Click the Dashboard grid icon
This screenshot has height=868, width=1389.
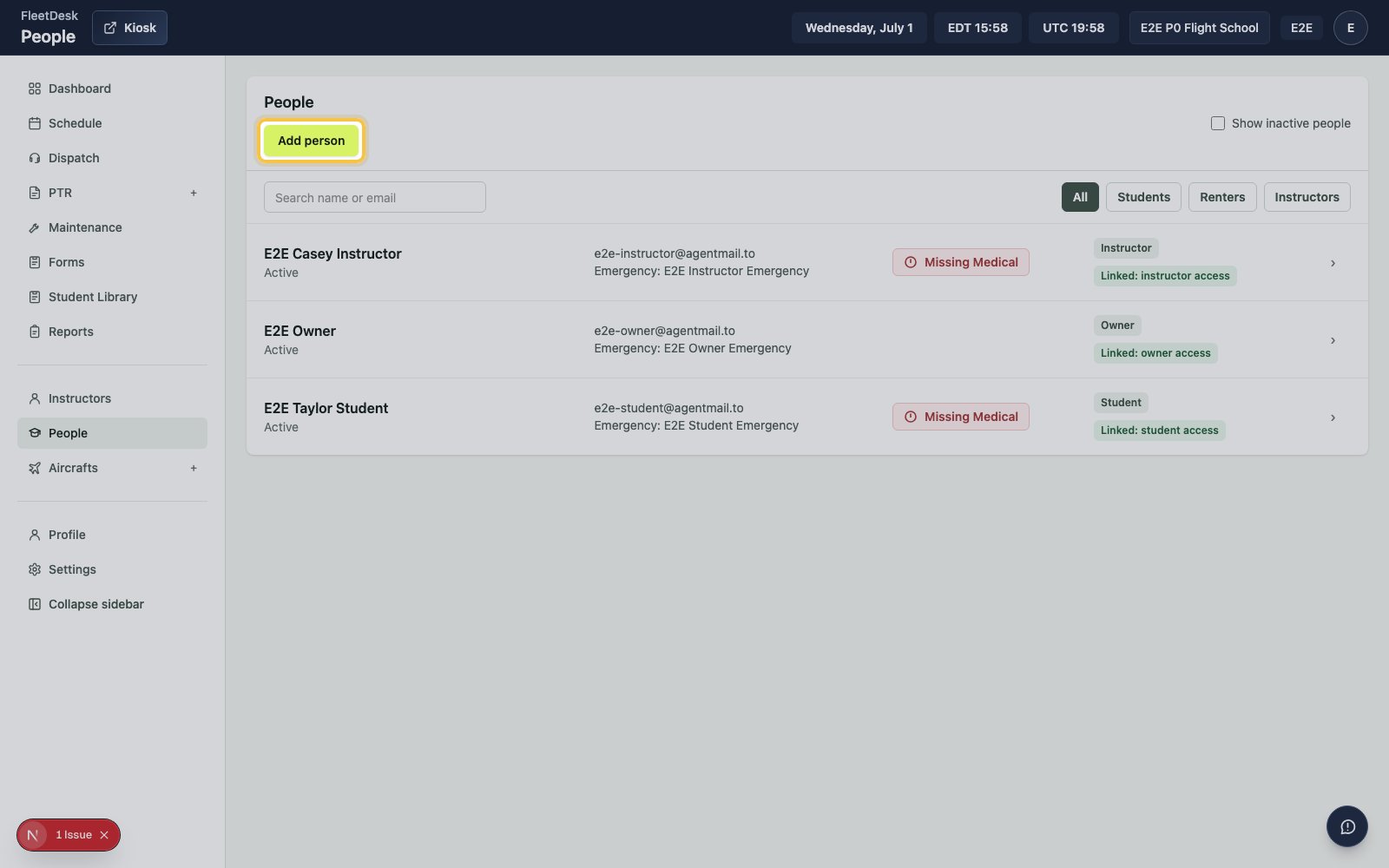click(x=35, y=89)
